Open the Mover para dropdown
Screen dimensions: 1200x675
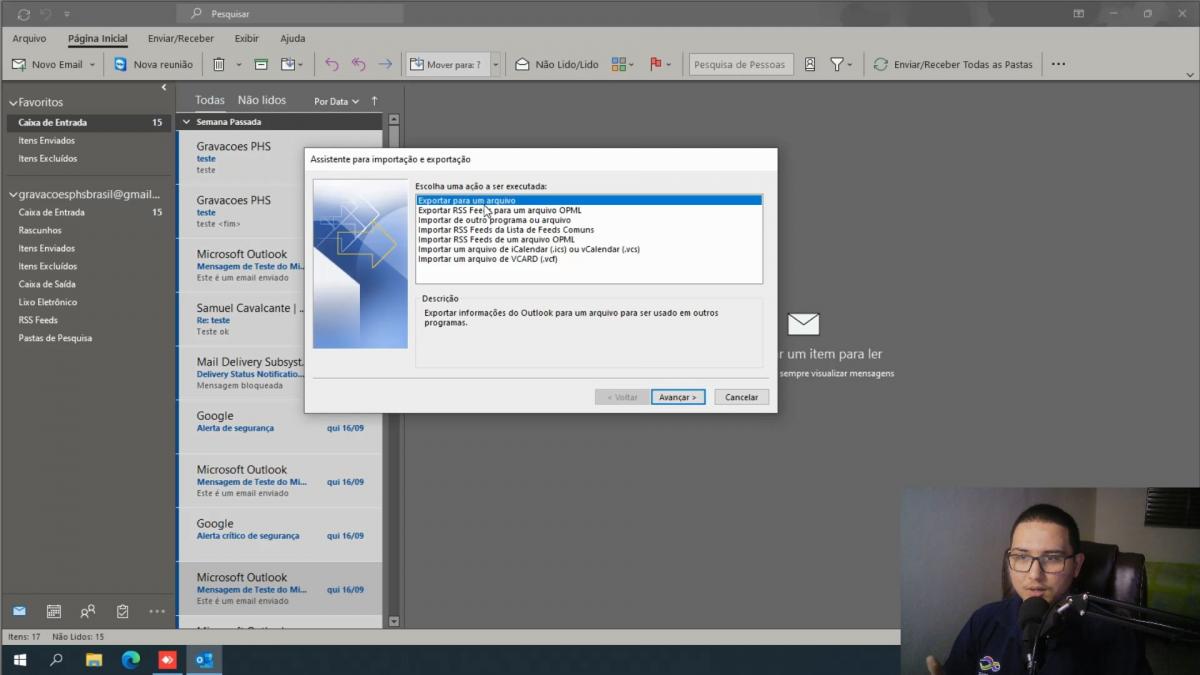point(494,64)
